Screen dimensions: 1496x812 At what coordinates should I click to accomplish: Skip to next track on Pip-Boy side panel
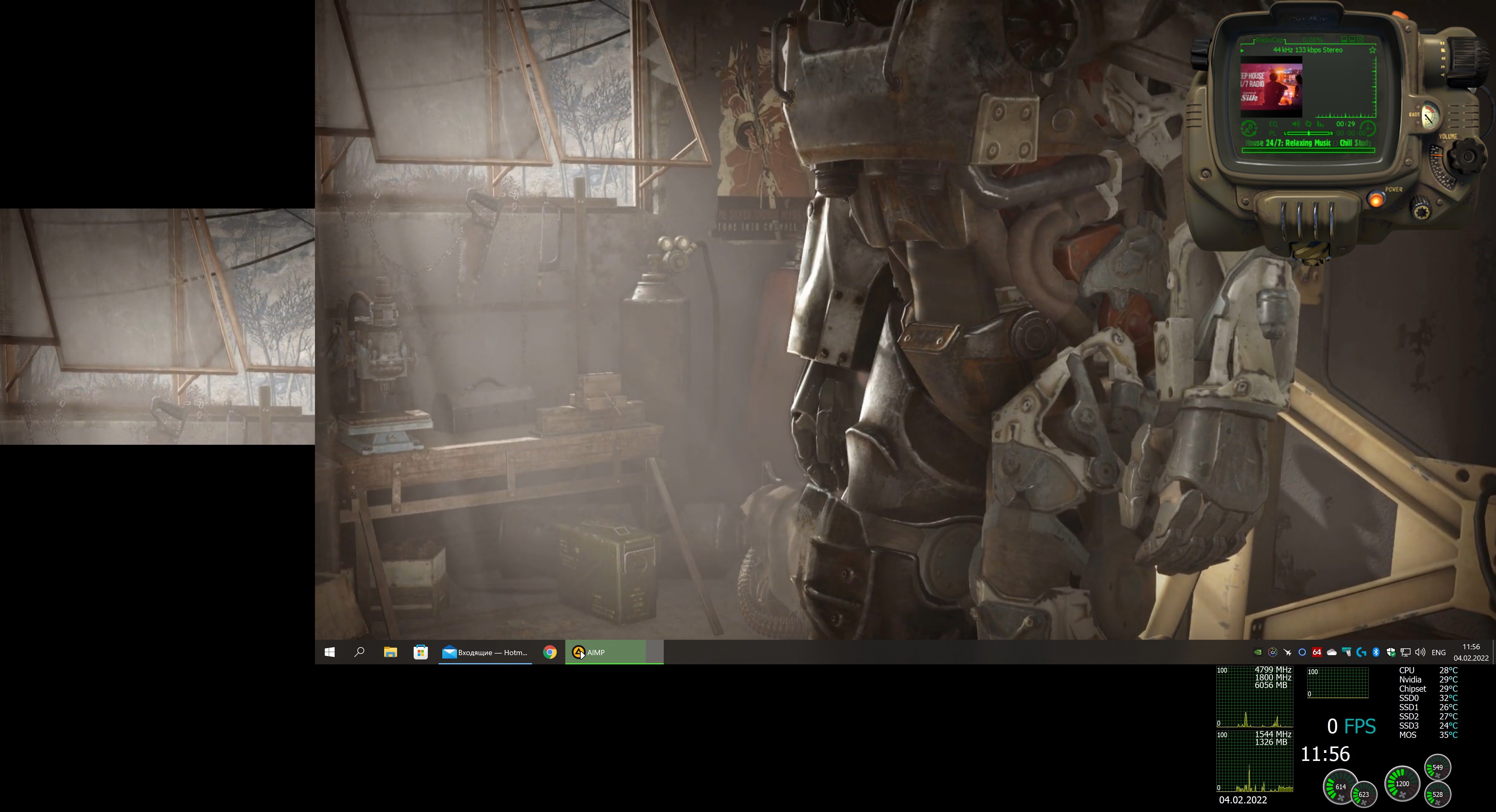(1443, 67)
